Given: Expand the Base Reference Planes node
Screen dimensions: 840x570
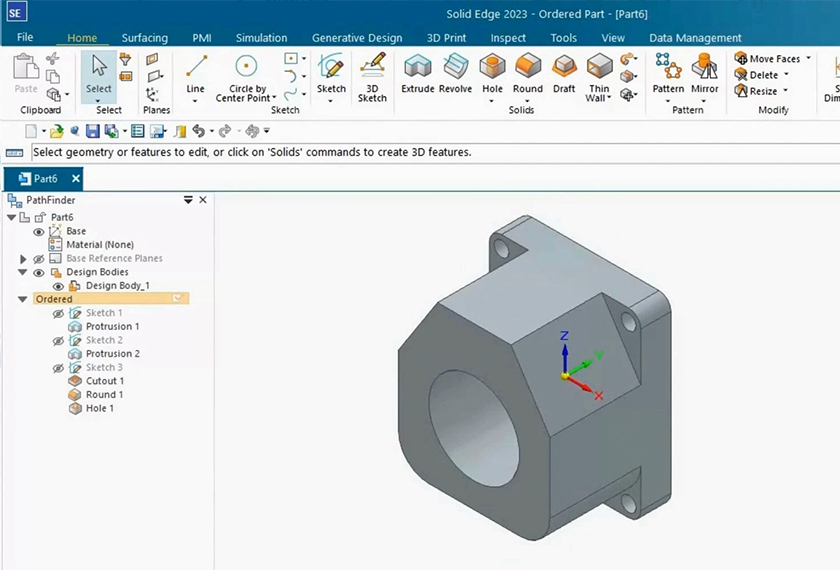Looking at the screenshot, I should [x=24, y=259].
